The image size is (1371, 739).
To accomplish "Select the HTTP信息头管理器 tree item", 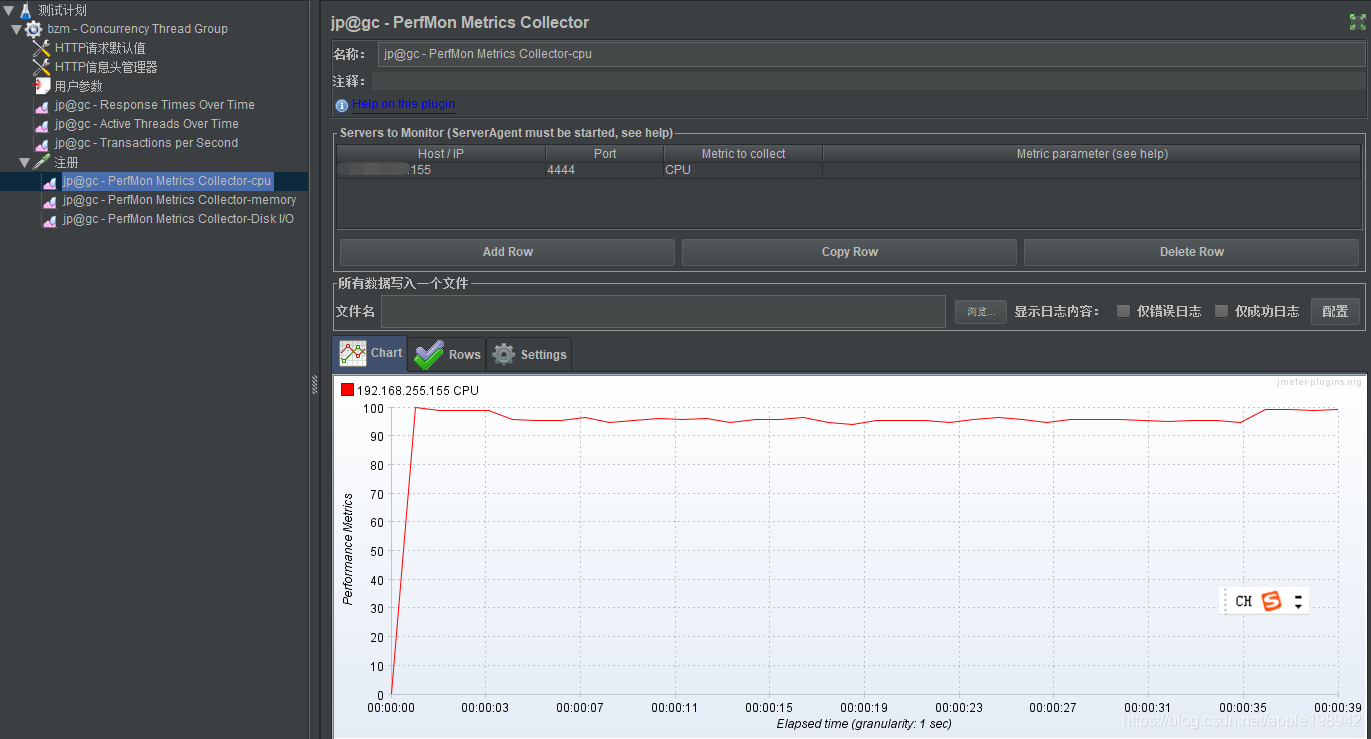I will click(106, 67).
